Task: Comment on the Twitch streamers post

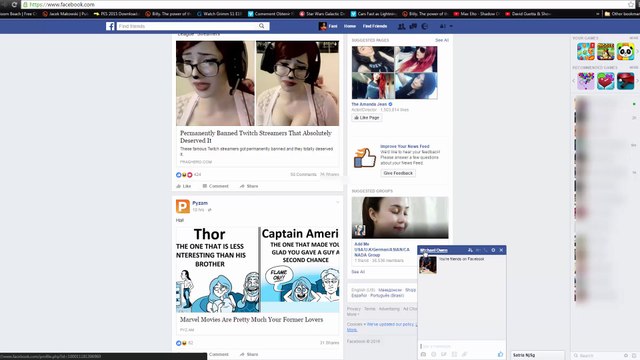Action: pos(216,186)
